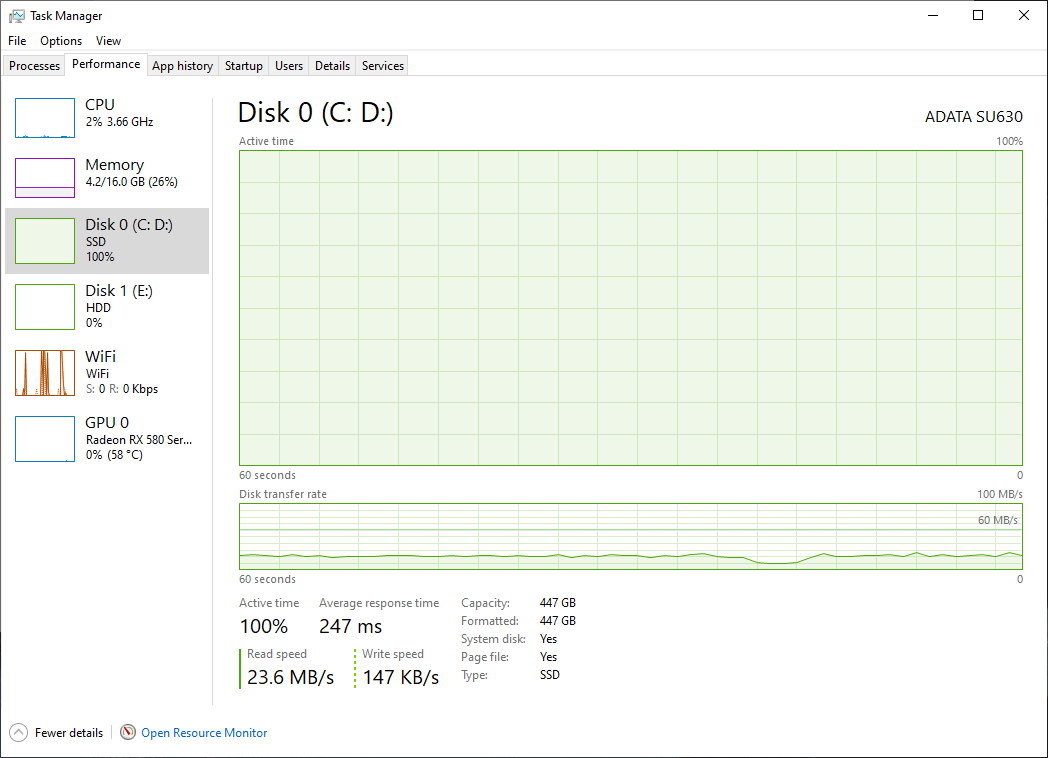
Task: Click the System disk: Yes value
Action: 548,639
